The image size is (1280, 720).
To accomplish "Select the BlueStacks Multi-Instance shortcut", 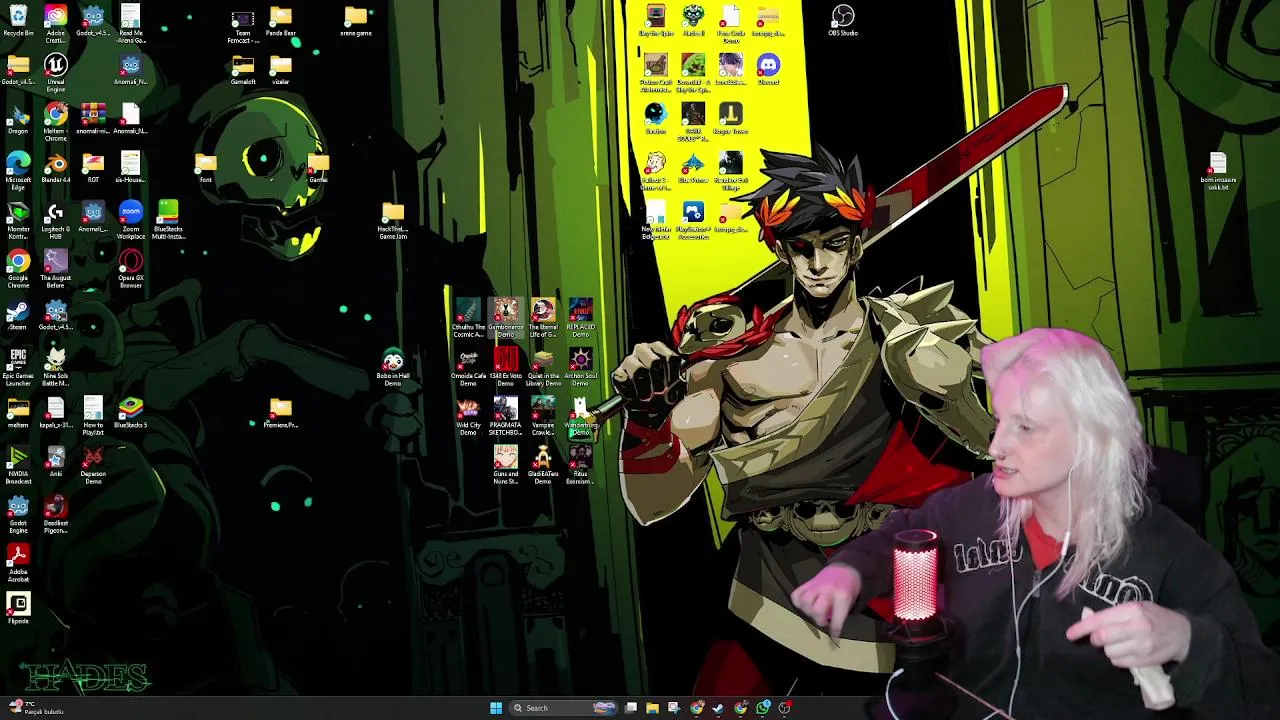I will [168, 221].
